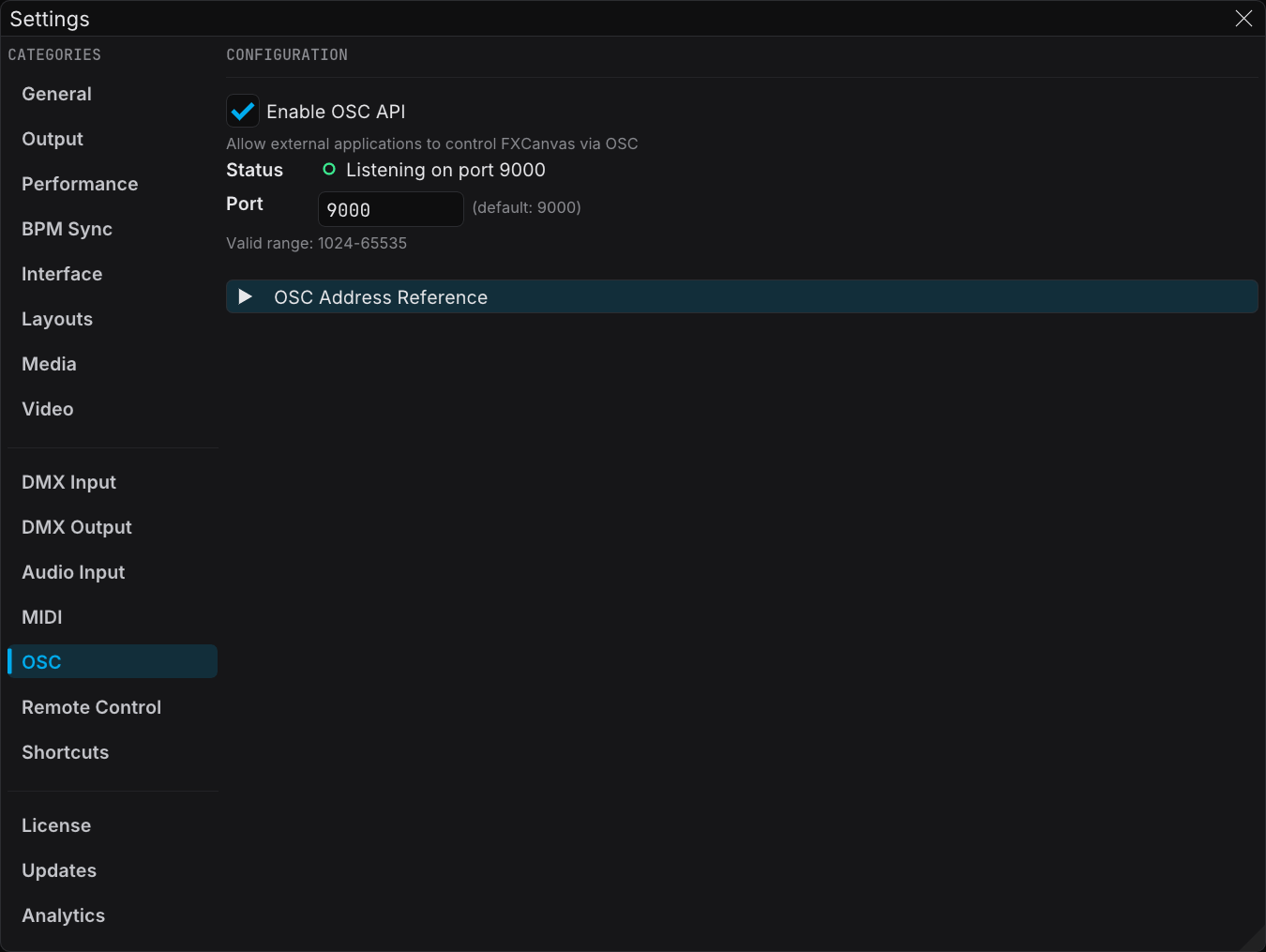The width and height of the screenshot is (1266, 952).
Task: Click into the Port number field
Action: click(x=390, y=209)
